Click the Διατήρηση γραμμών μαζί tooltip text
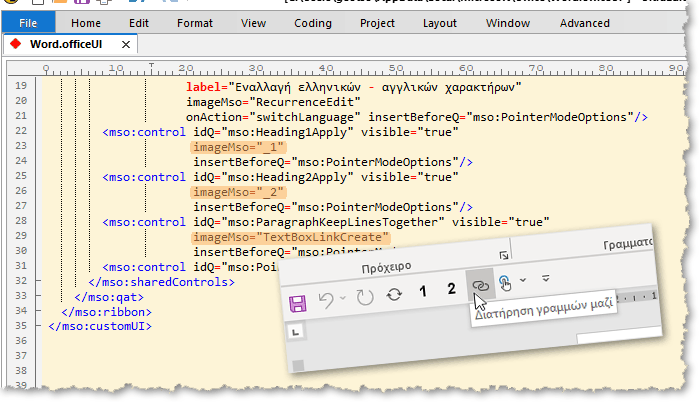Viewport: 699px width, 402px height. pos(544,308)
